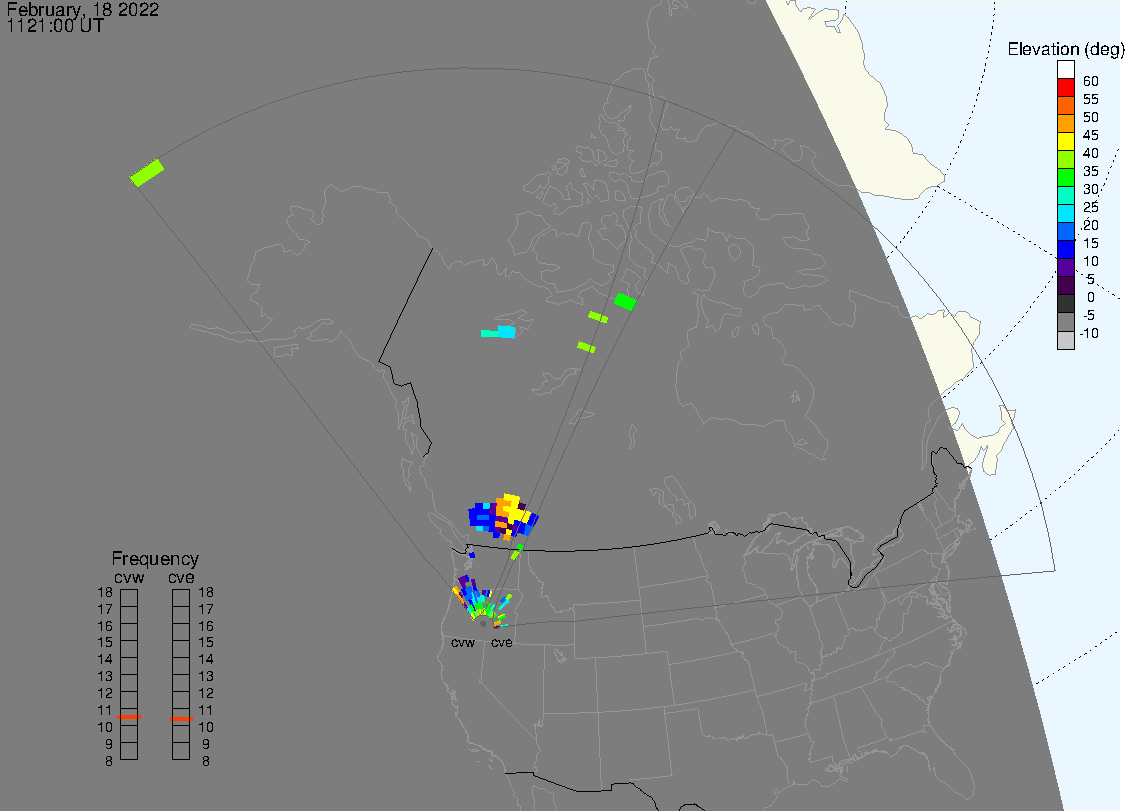Pick the white swatch atop the elevation bar
This screenshot has height=811, width=1125.
(1065, 70)
